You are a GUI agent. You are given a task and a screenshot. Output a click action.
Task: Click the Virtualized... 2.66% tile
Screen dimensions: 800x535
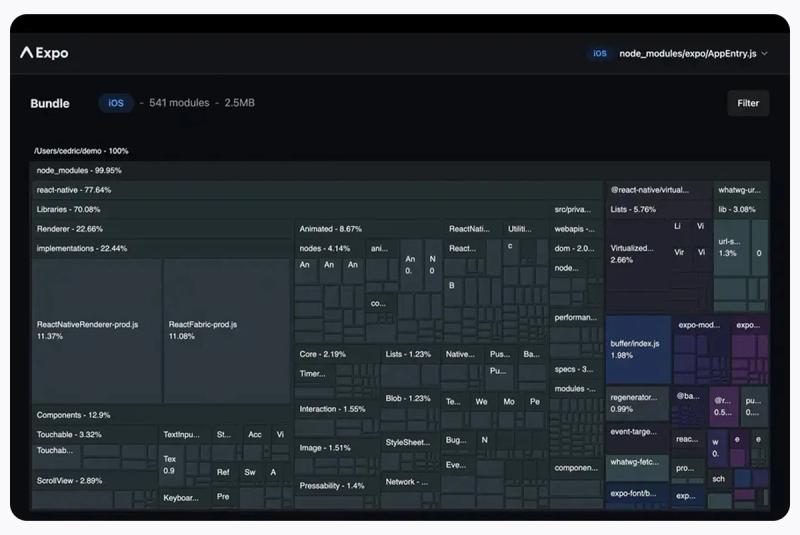[x=636, y=254]
